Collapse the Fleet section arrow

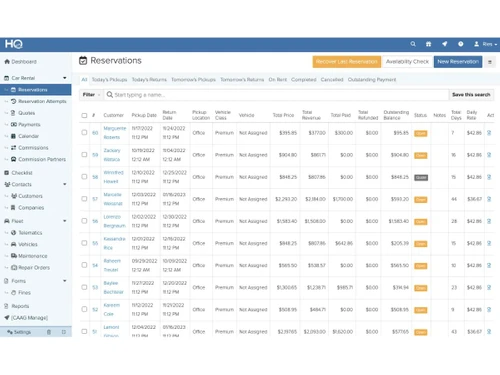[x=65, y=221]
